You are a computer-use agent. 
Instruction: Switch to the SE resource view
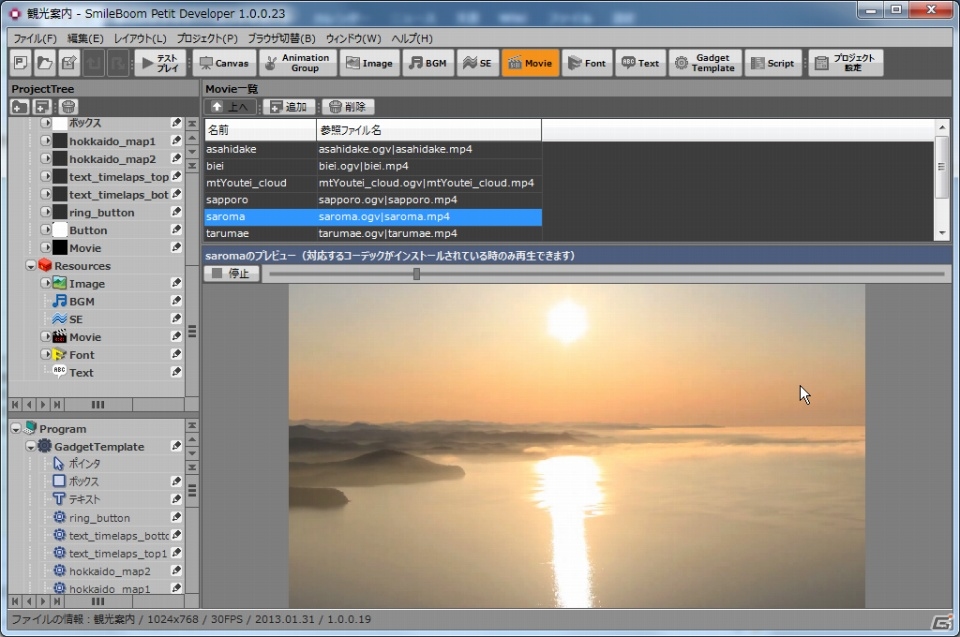tap(477, 62)
